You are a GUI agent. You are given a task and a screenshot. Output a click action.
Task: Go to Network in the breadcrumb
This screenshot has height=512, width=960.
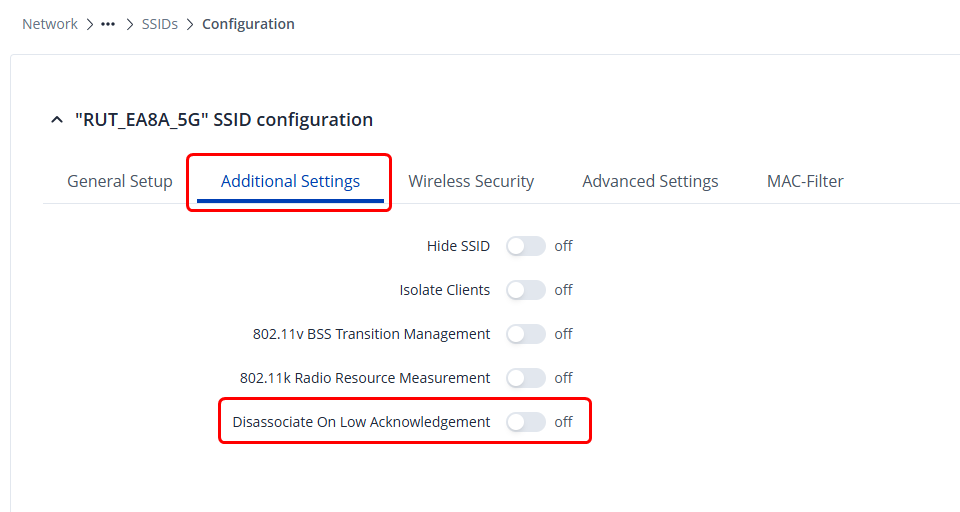pos(50,24)
